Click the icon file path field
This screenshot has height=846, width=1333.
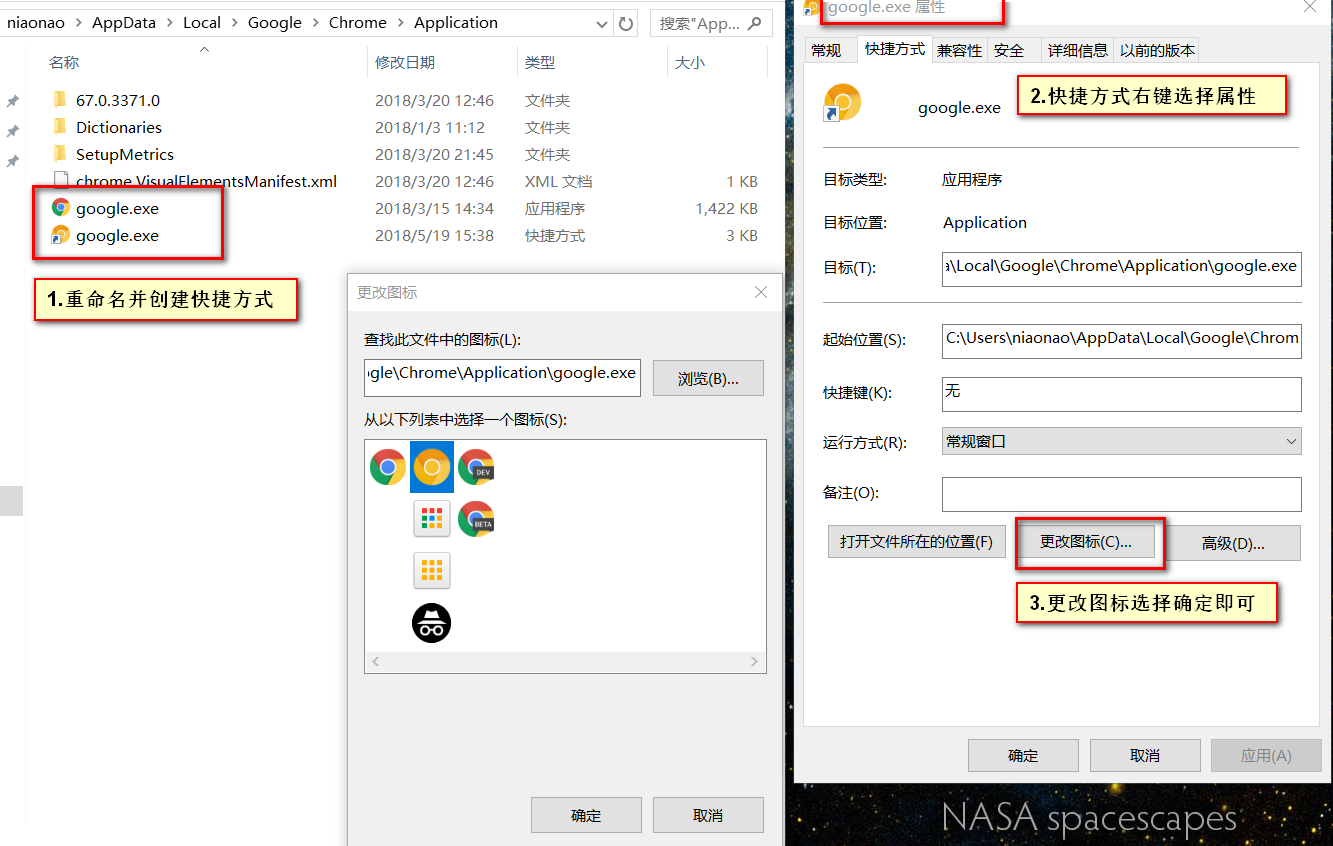click(x=502, y=377)
